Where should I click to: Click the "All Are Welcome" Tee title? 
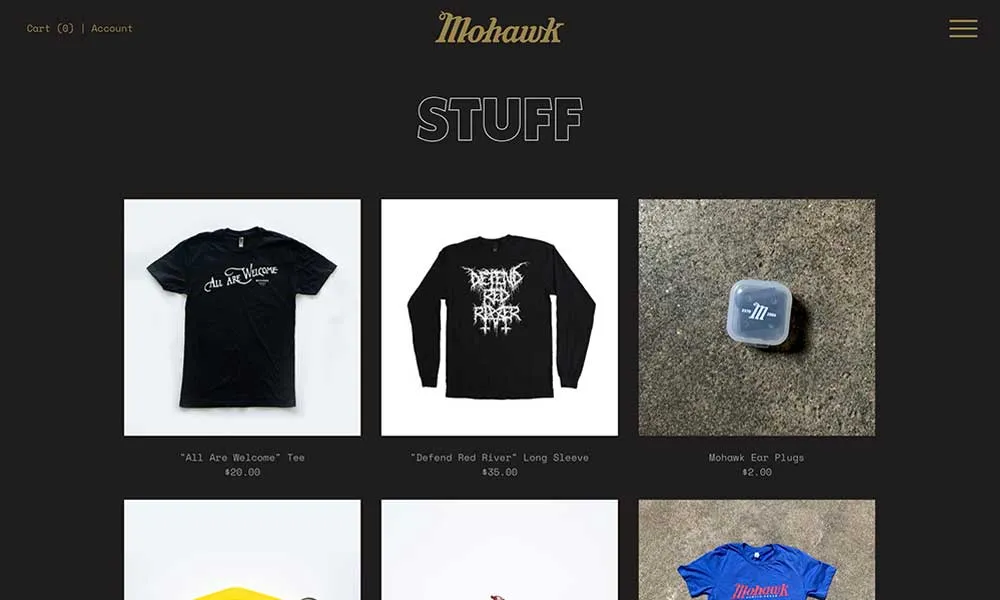pyautogui.click(x=242, y=457)
